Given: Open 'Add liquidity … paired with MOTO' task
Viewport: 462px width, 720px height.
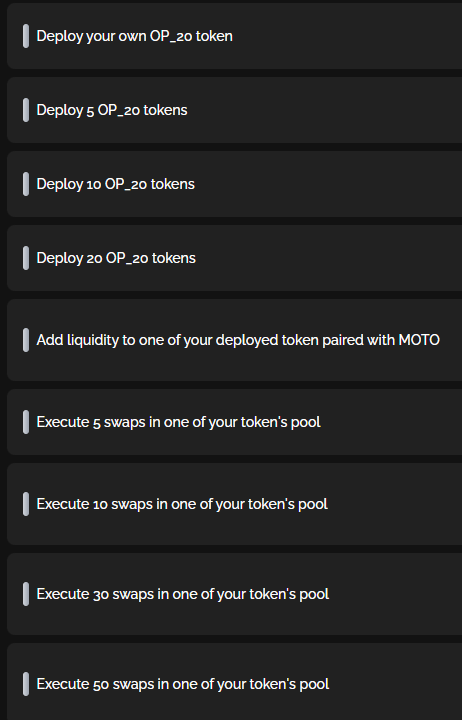Looking at the screenshot, I should tap(238, 340).
